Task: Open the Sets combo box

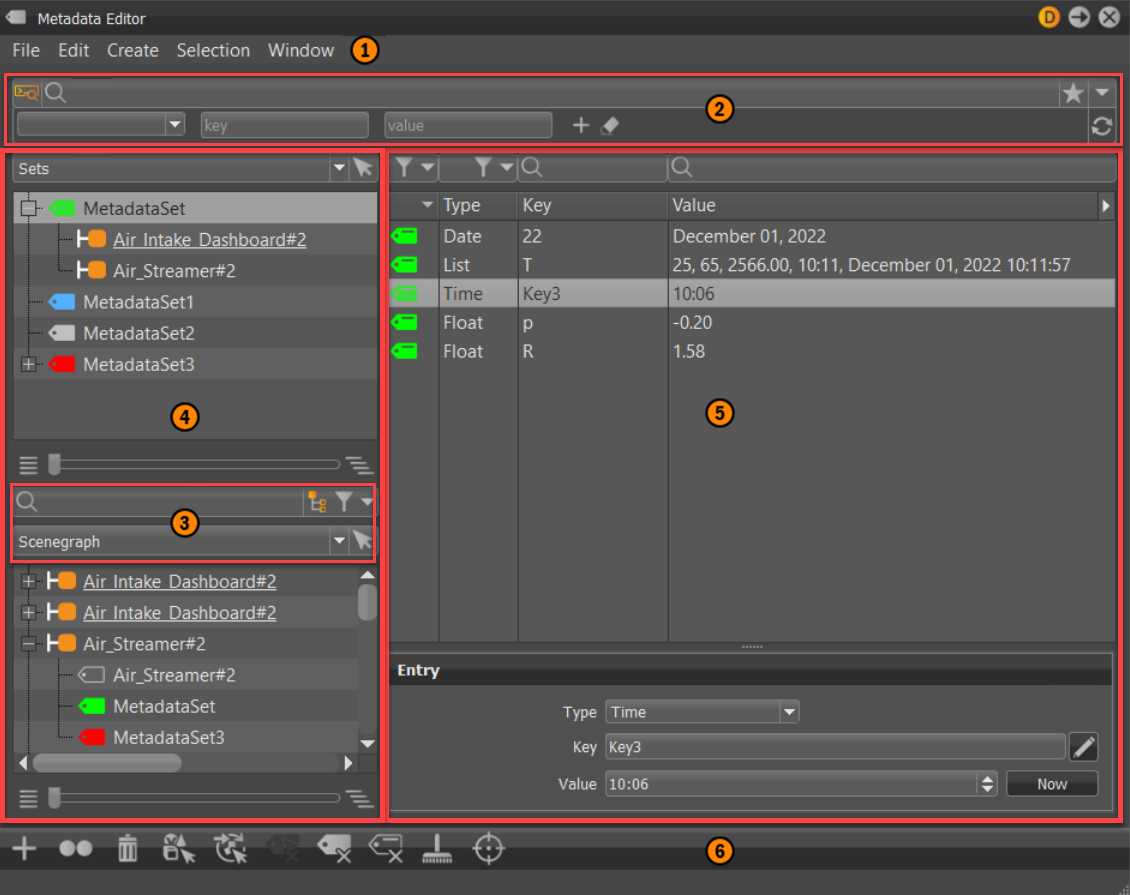Action: [180, 169]
